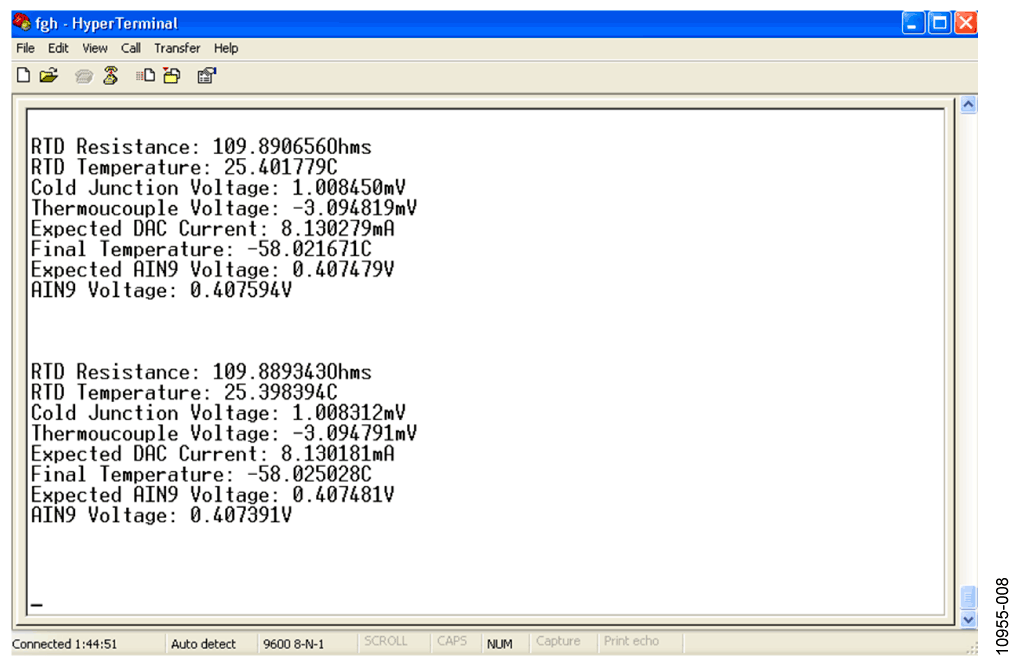Click the Open file folder icon
Image resolution: width=1024 pixels, height=666 pixels.
click(49, 76)
